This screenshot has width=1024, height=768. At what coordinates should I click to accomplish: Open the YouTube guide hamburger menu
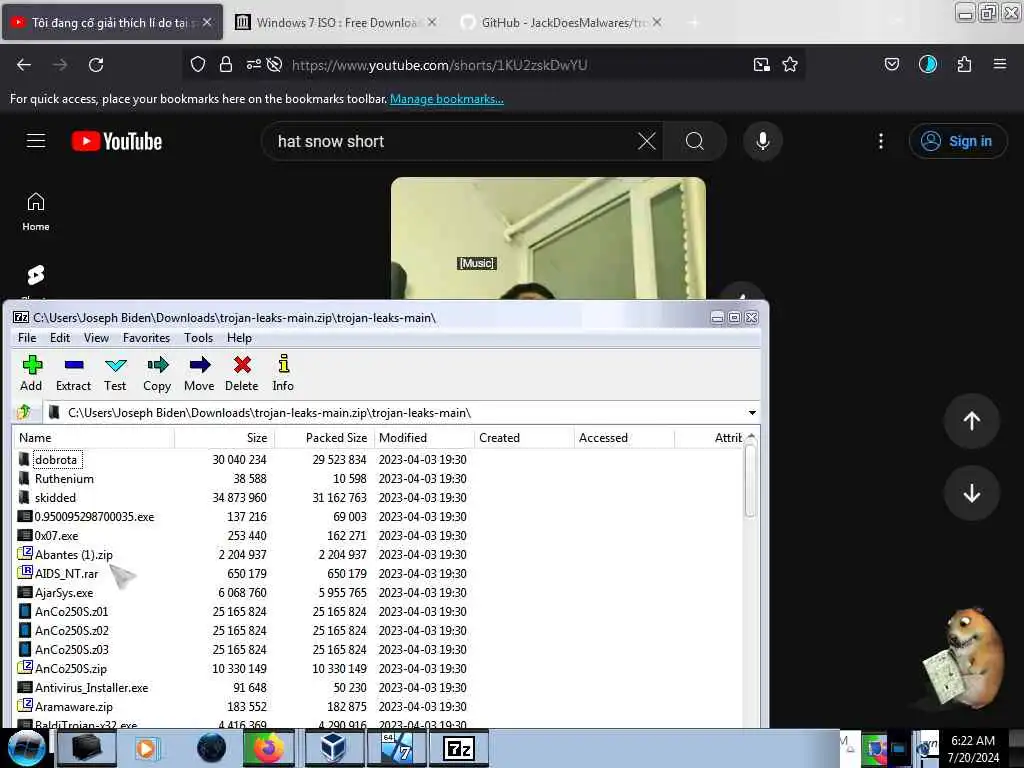click(36, 140)
